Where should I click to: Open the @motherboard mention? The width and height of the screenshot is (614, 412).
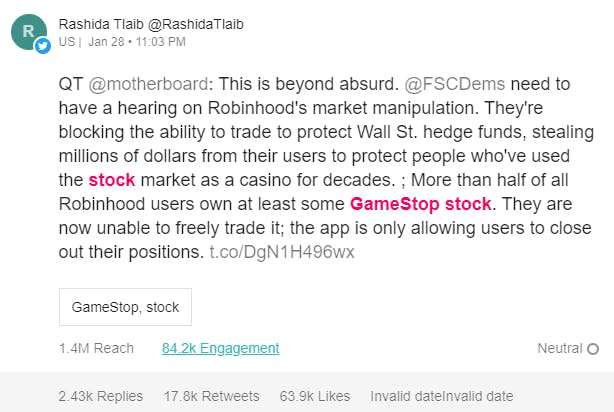point(148,84)
